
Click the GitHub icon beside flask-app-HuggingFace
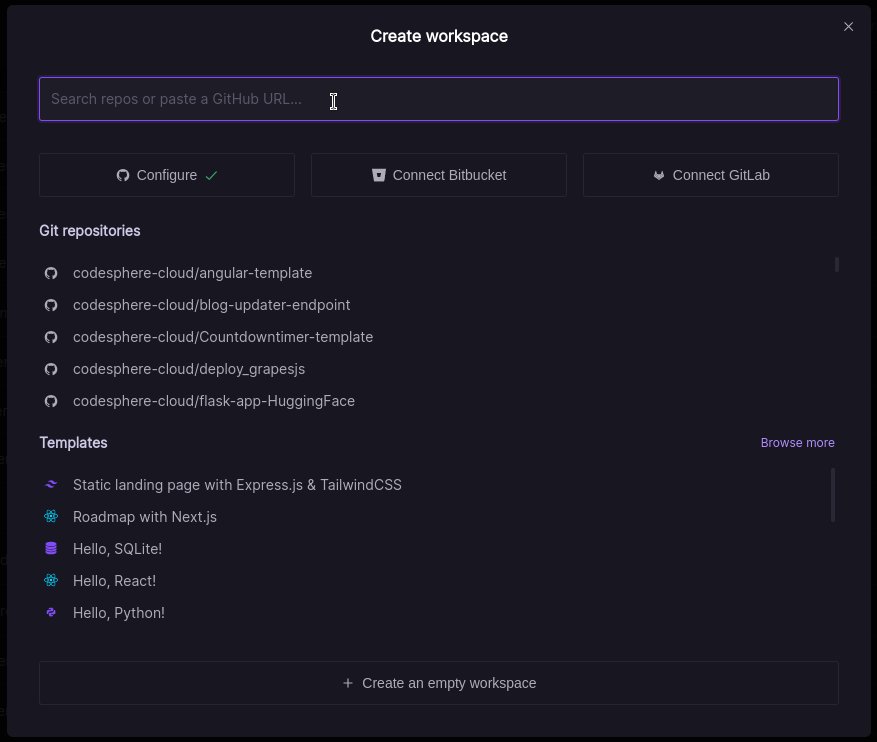click(x=51, y=400)
